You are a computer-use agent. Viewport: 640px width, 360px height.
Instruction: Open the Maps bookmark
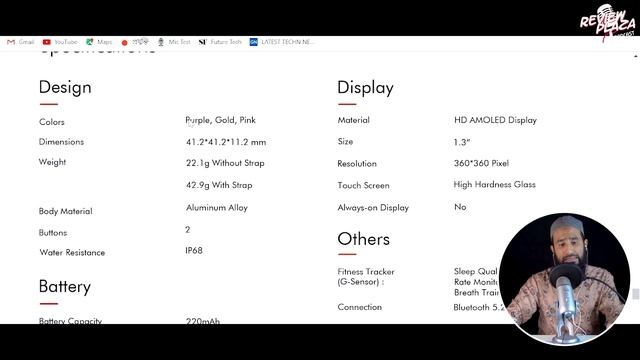point(99,42)
